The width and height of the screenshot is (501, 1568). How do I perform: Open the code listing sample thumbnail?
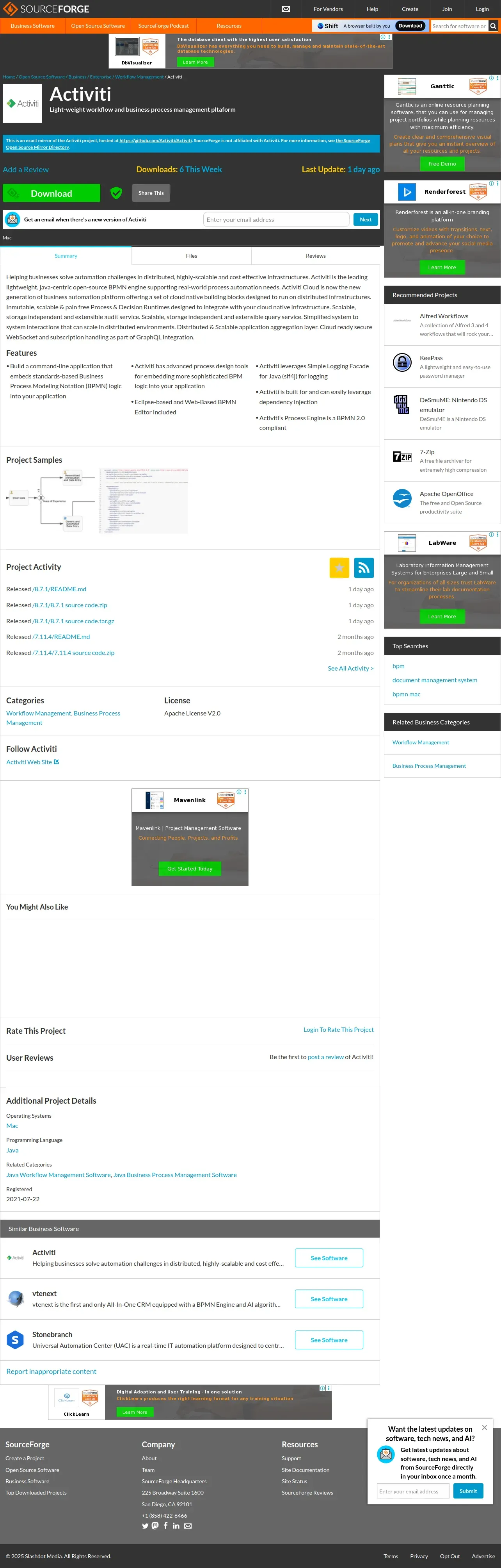pos(144,501)
